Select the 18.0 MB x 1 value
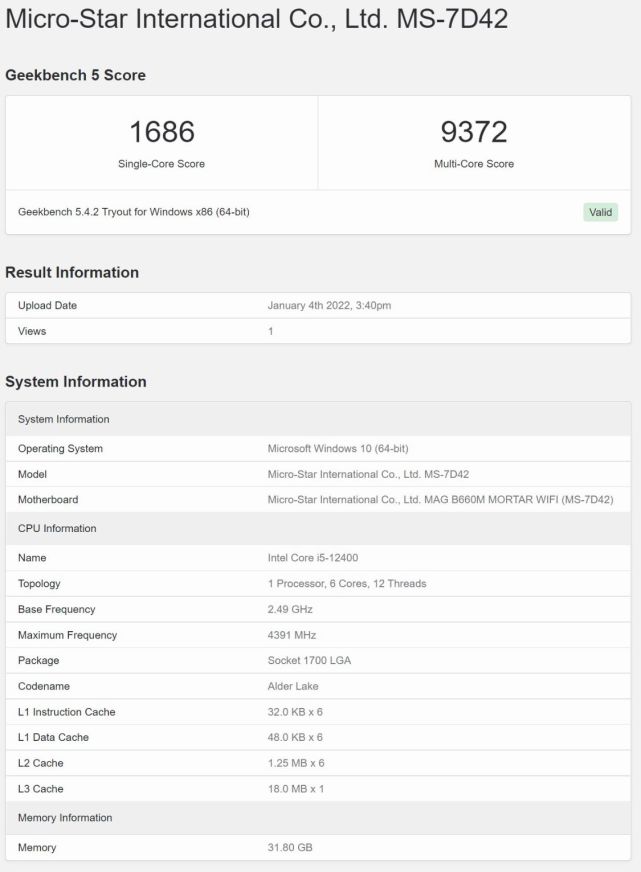Viewport: 641px width, 872px height. click(296, 789)
